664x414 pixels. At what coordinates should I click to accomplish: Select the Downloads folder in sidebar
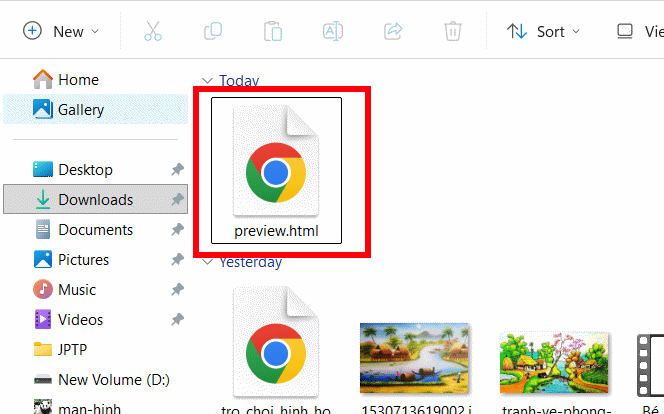(x=96, y=199)
